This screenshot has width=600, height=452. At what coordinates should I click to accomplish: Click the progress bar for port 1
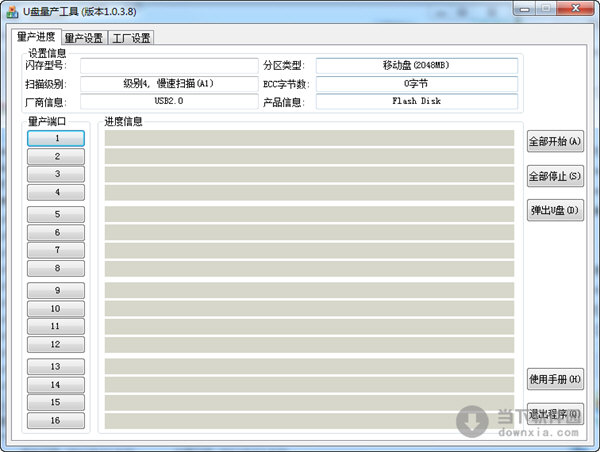tap(309, 138)
